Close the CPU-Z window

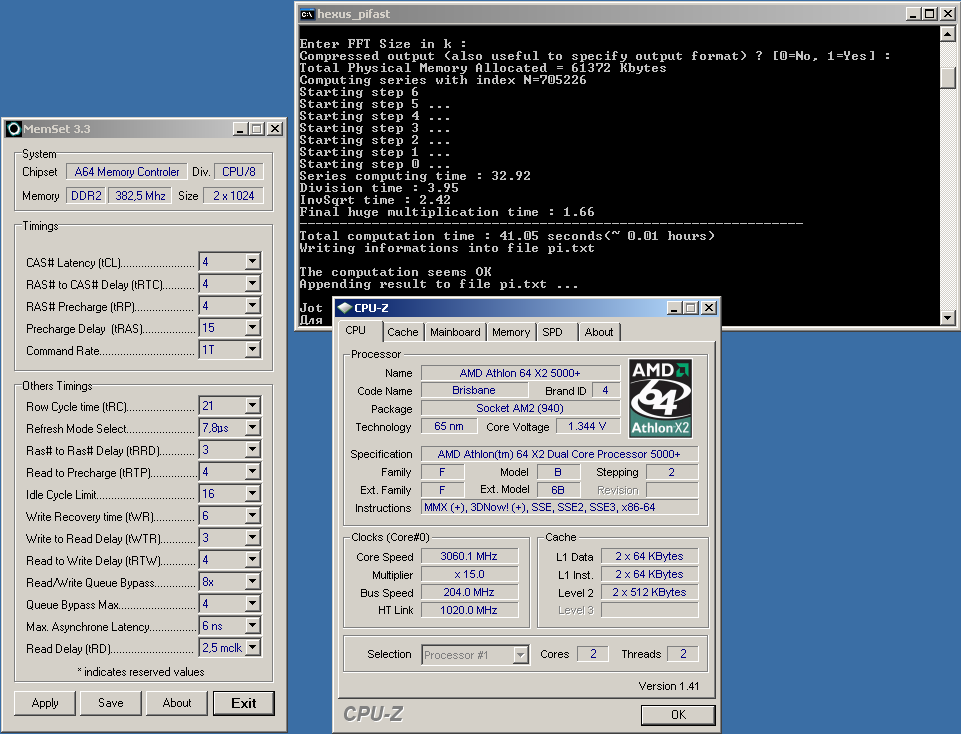(708, 308)
